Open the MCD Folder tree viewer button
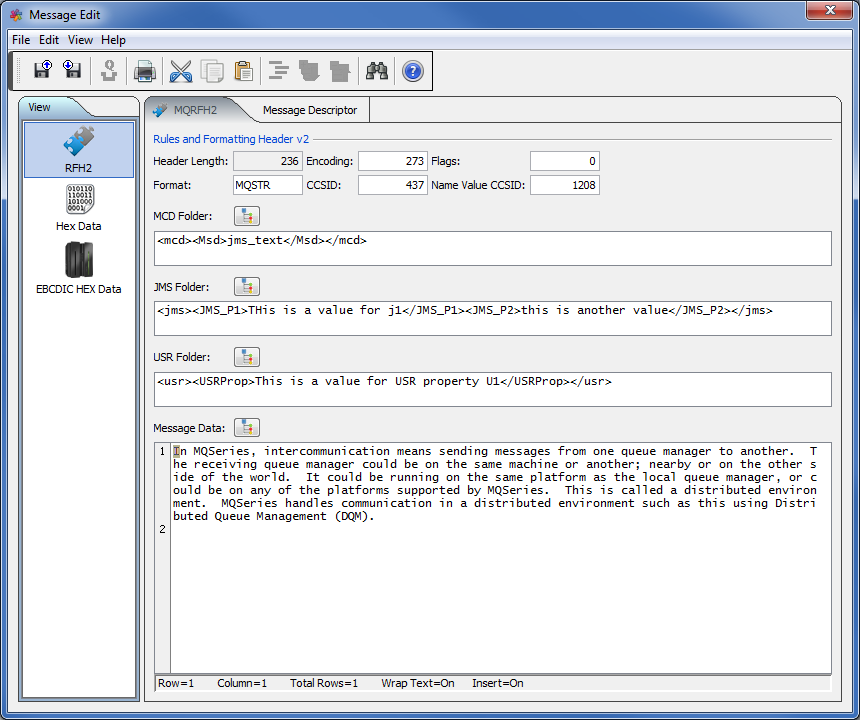Screen dimensions: 860x720 [x=247, y=216]
